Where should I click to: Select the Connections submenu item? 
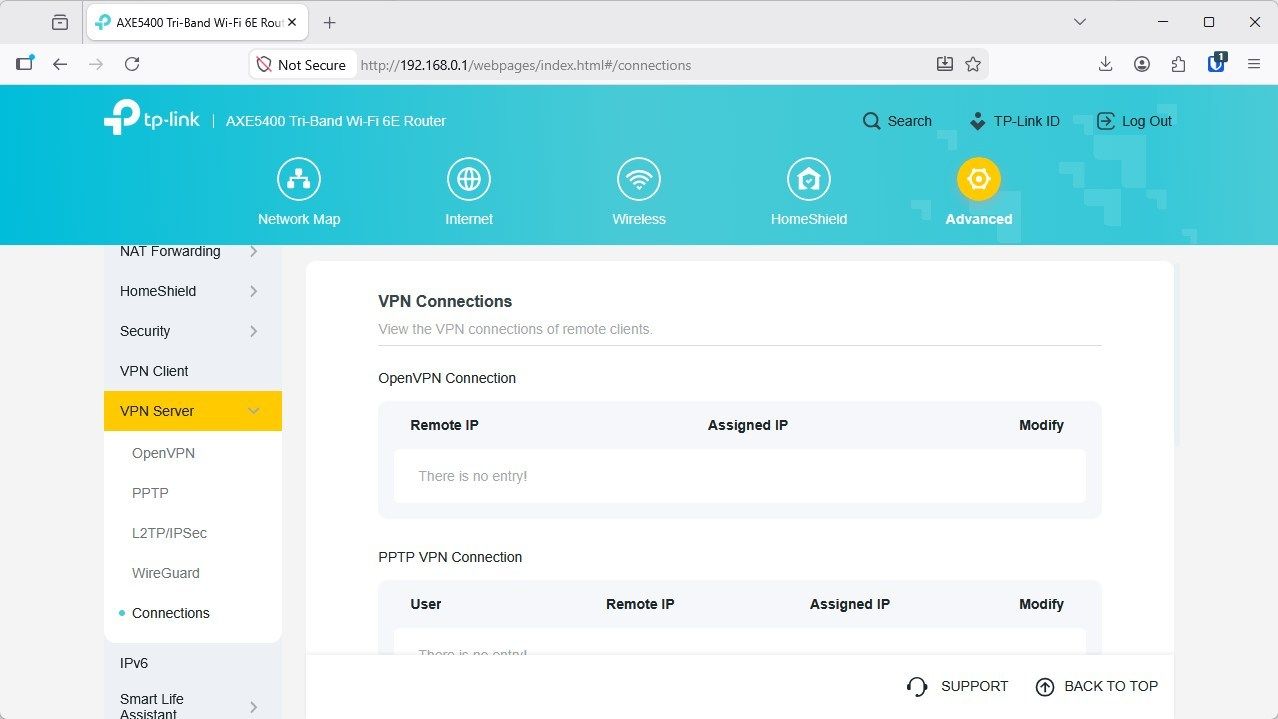click(x=171, y=613)
